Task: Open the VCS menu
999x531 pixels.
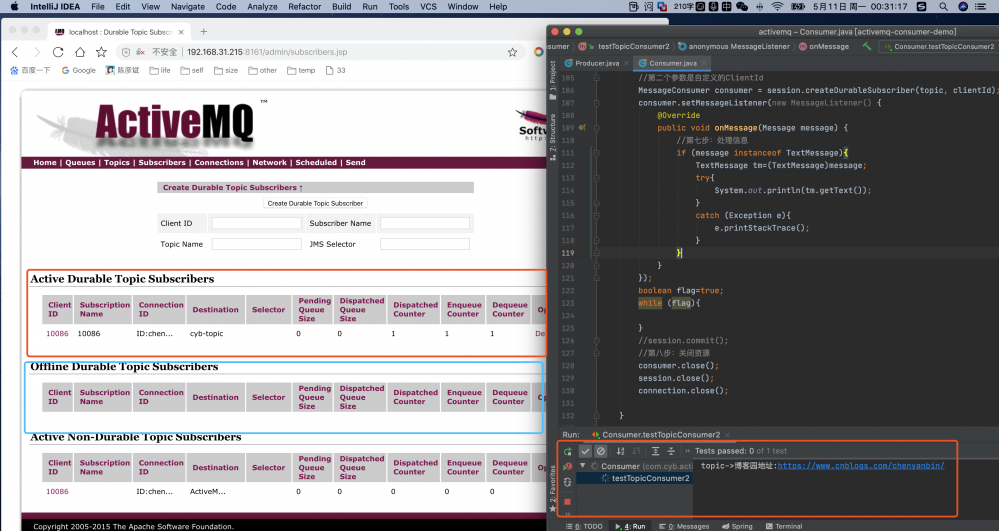Action: pos(428,6)
